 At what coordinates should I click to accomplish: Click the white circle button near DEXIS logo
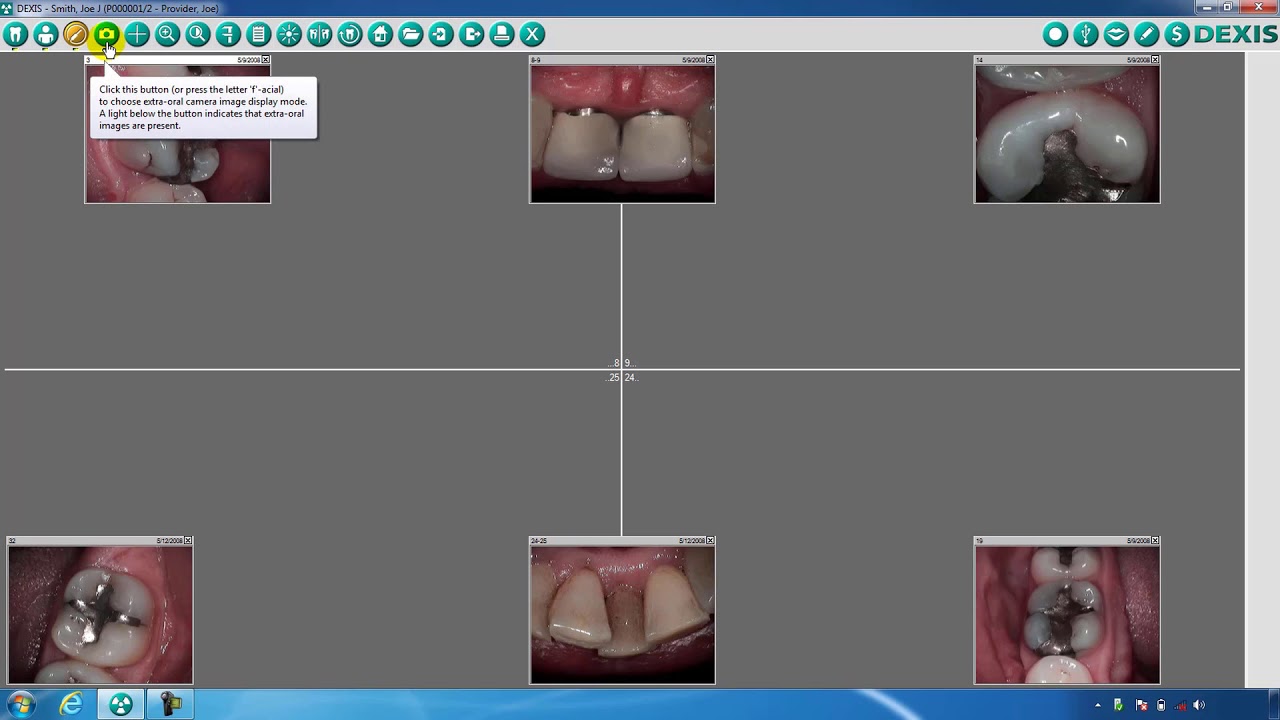click(1055, 35)
